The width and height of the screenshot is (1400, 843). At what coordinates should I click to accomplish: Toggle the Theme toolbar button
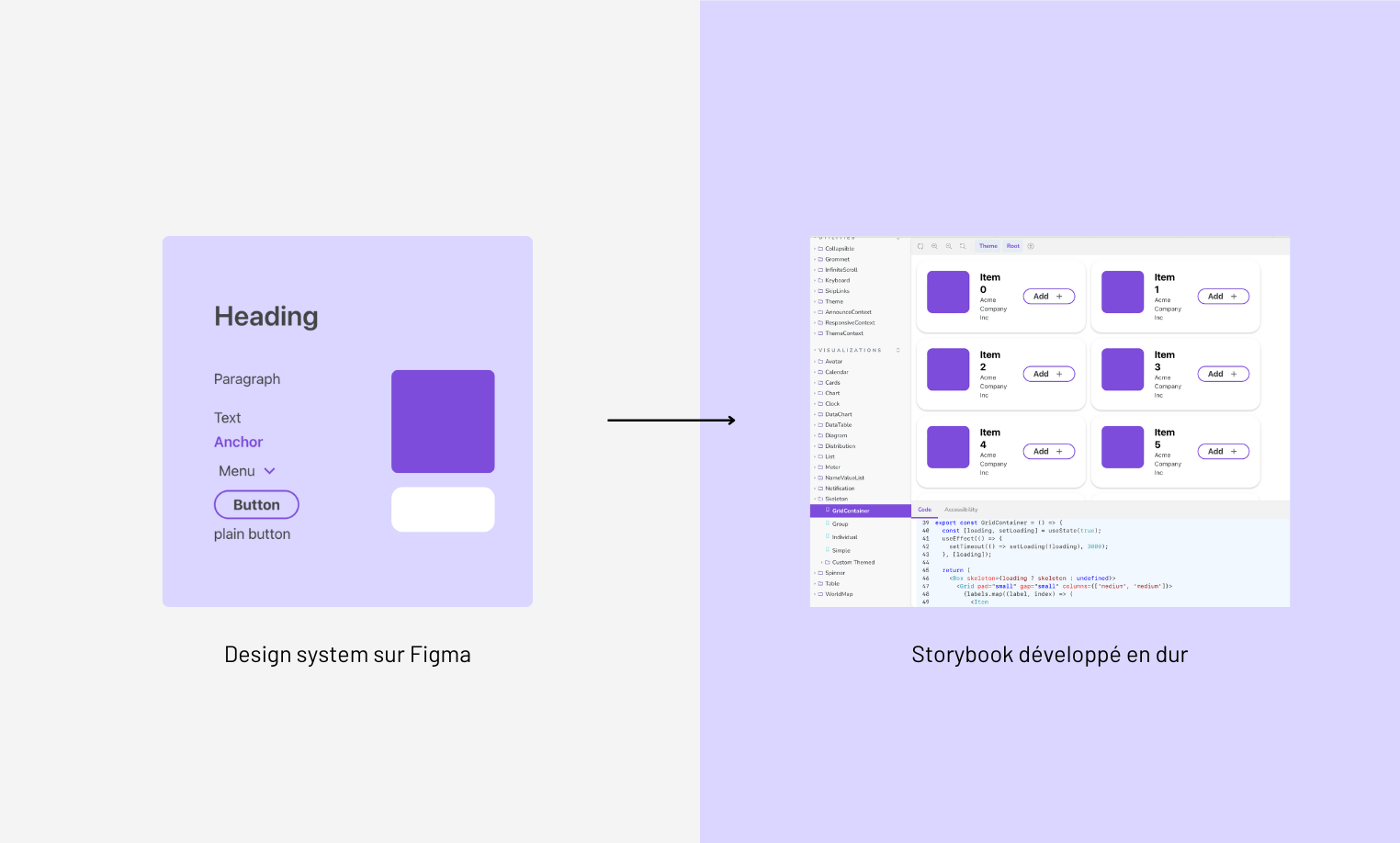coord(988,246)
